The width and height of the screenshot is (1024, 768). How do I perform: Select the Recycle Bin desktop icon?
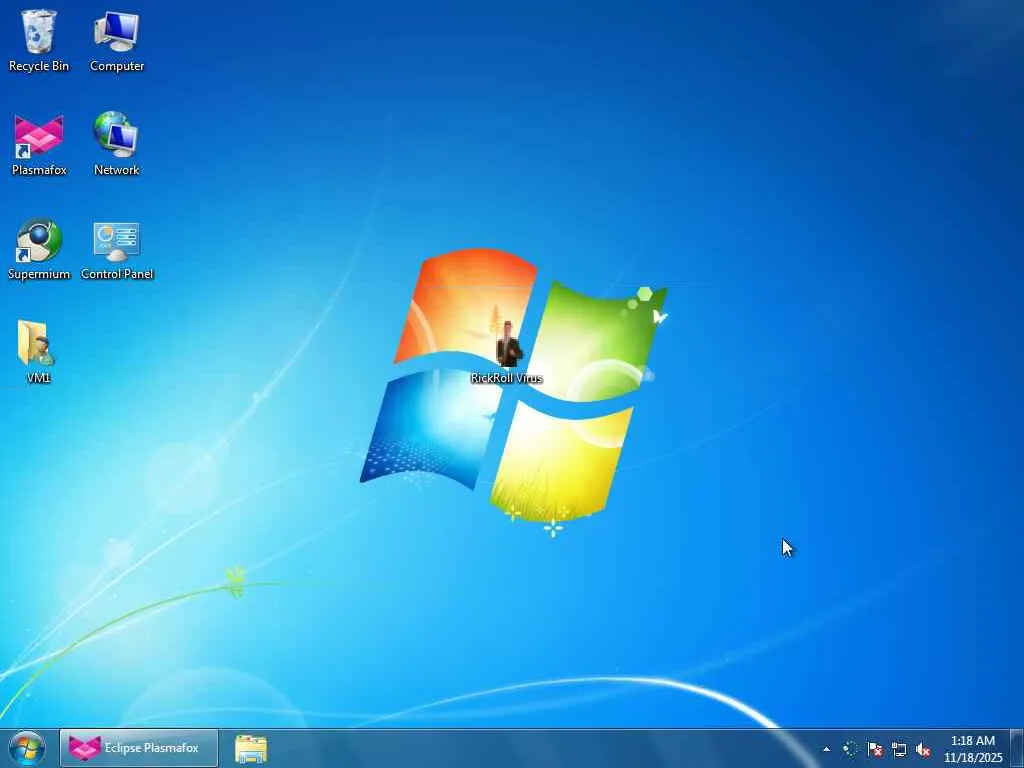(x=39, y=40)
